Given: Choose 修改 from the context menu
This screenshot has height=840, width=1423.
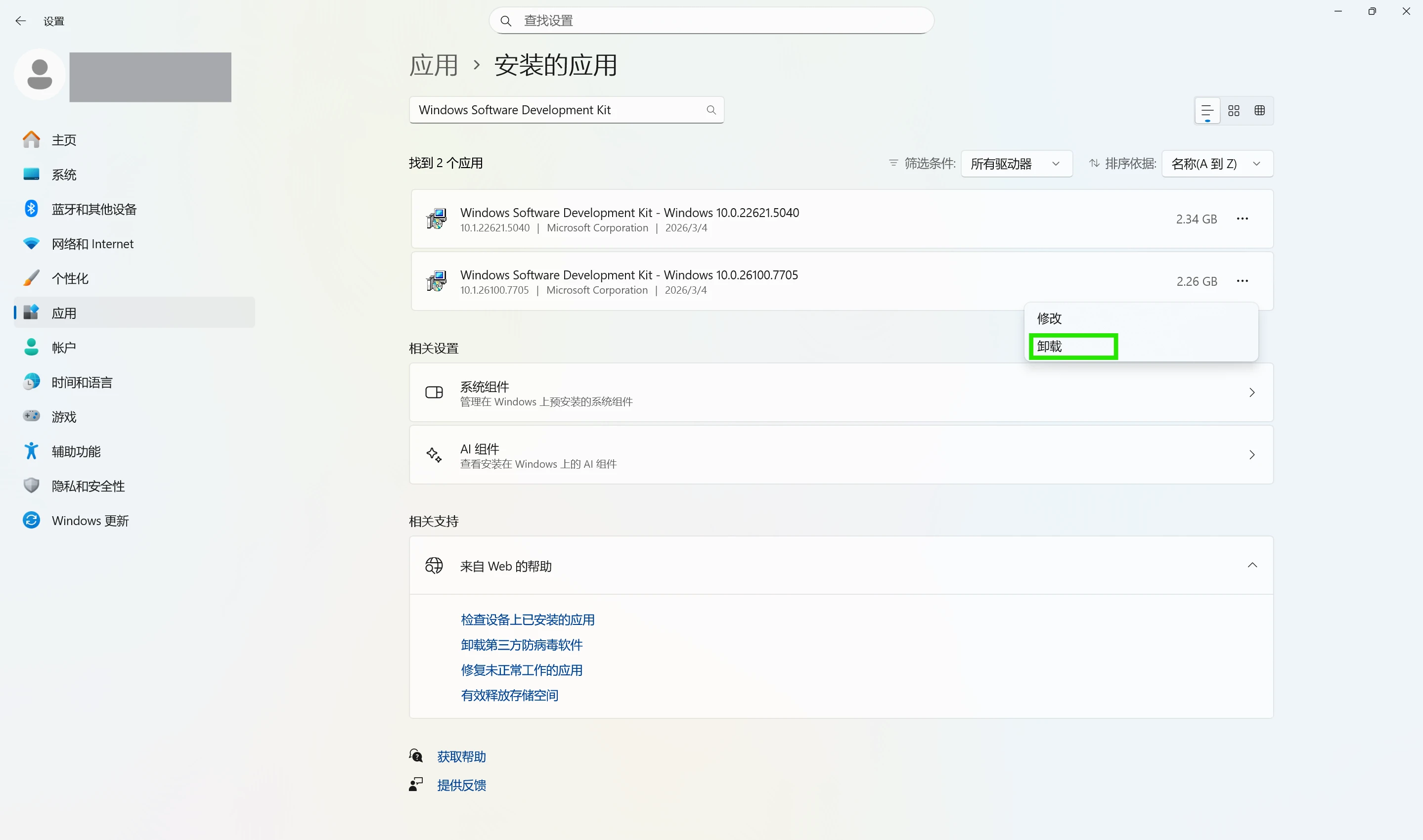Looking at the screenshot, I should pyautogui.click(x=1141, y=319).
